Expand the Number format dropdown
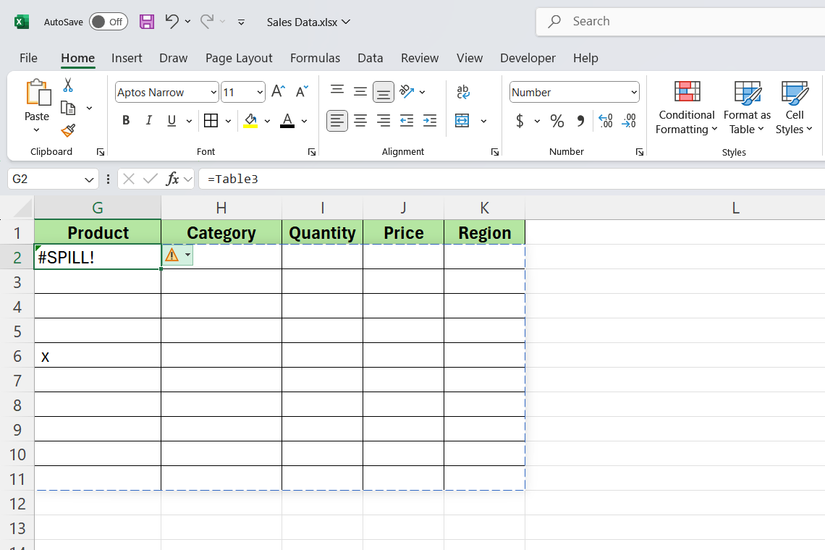 [x=634, y=92]
